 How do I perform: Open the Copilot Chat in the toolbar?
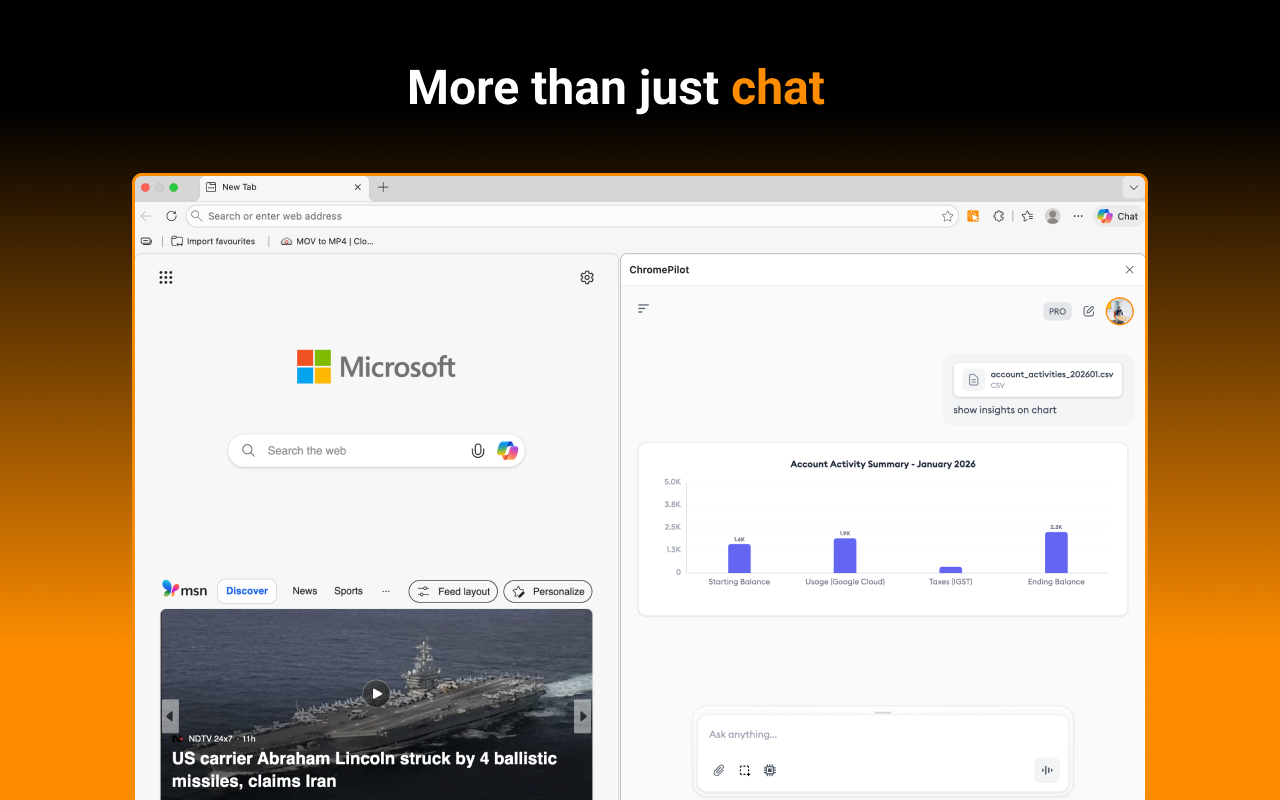tap(1117, 216)
